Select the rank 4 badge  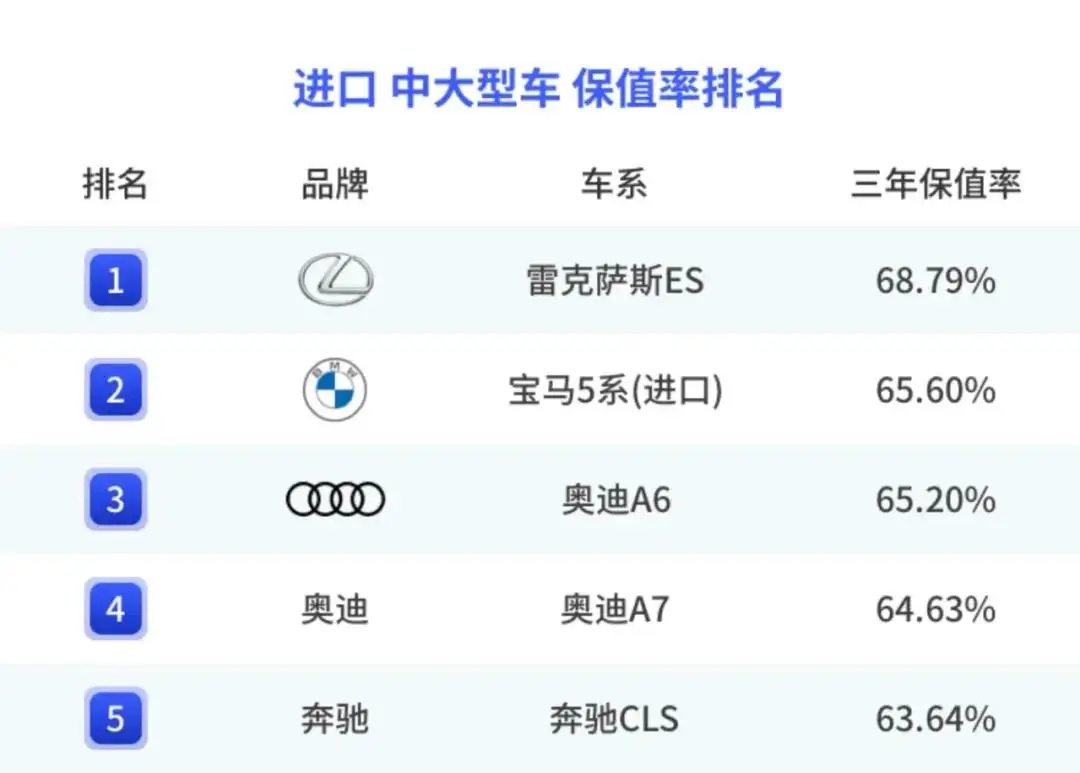116,608
